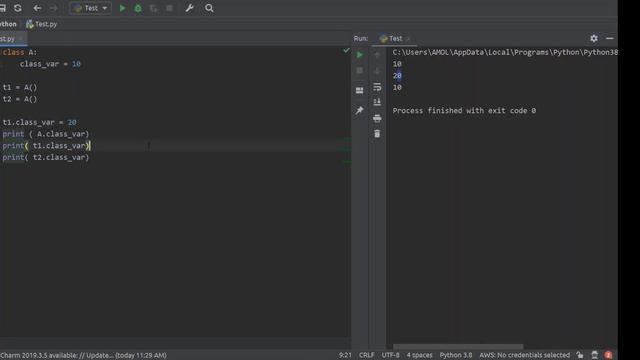The image size is (640, 360).
Task: Toggle soft-wrap in the Run console
Action: tap(377, 87)
